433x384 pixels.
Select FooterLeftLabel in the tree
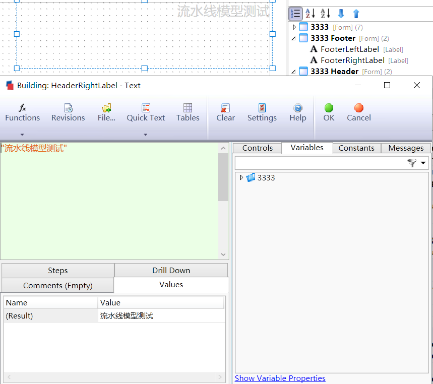[350, 49]
